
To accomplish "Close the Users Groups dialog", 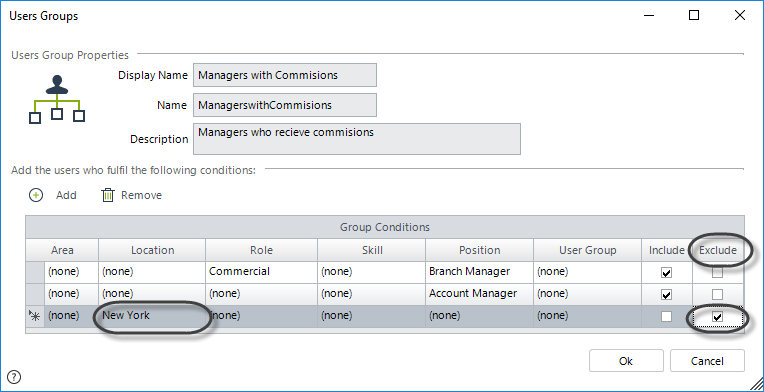I will click(740, 16).
